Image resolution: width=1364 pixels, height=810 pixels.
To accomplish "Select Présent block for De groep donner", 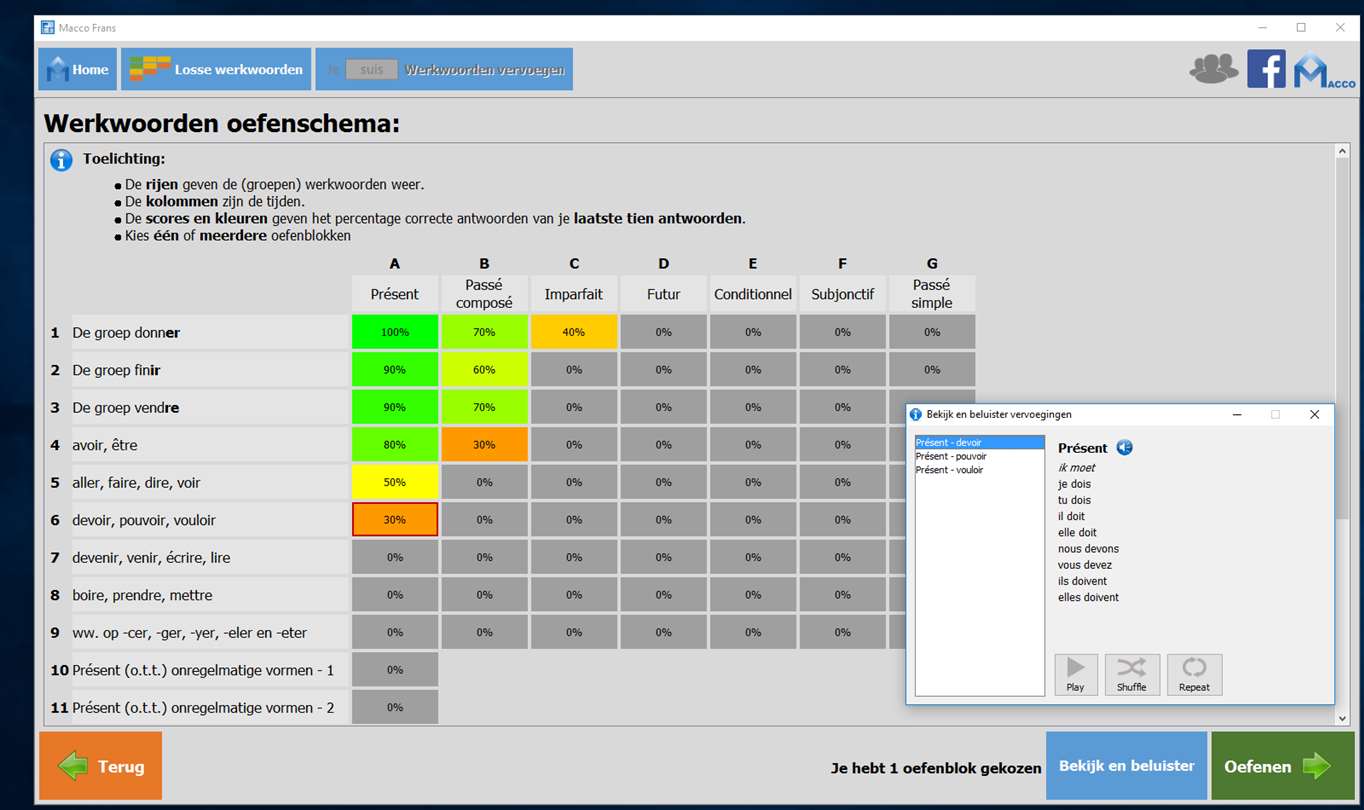I will (395, 332).
